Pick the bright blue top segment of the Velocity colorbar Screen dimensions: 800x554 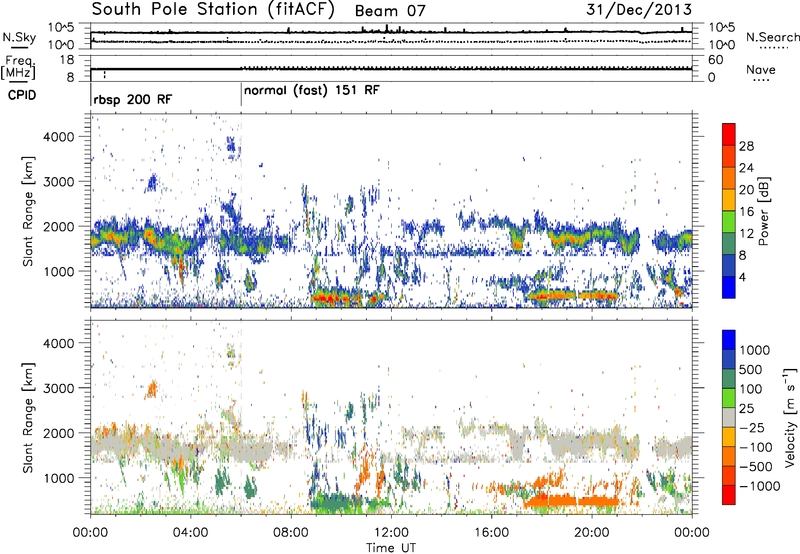pos(729,341)
